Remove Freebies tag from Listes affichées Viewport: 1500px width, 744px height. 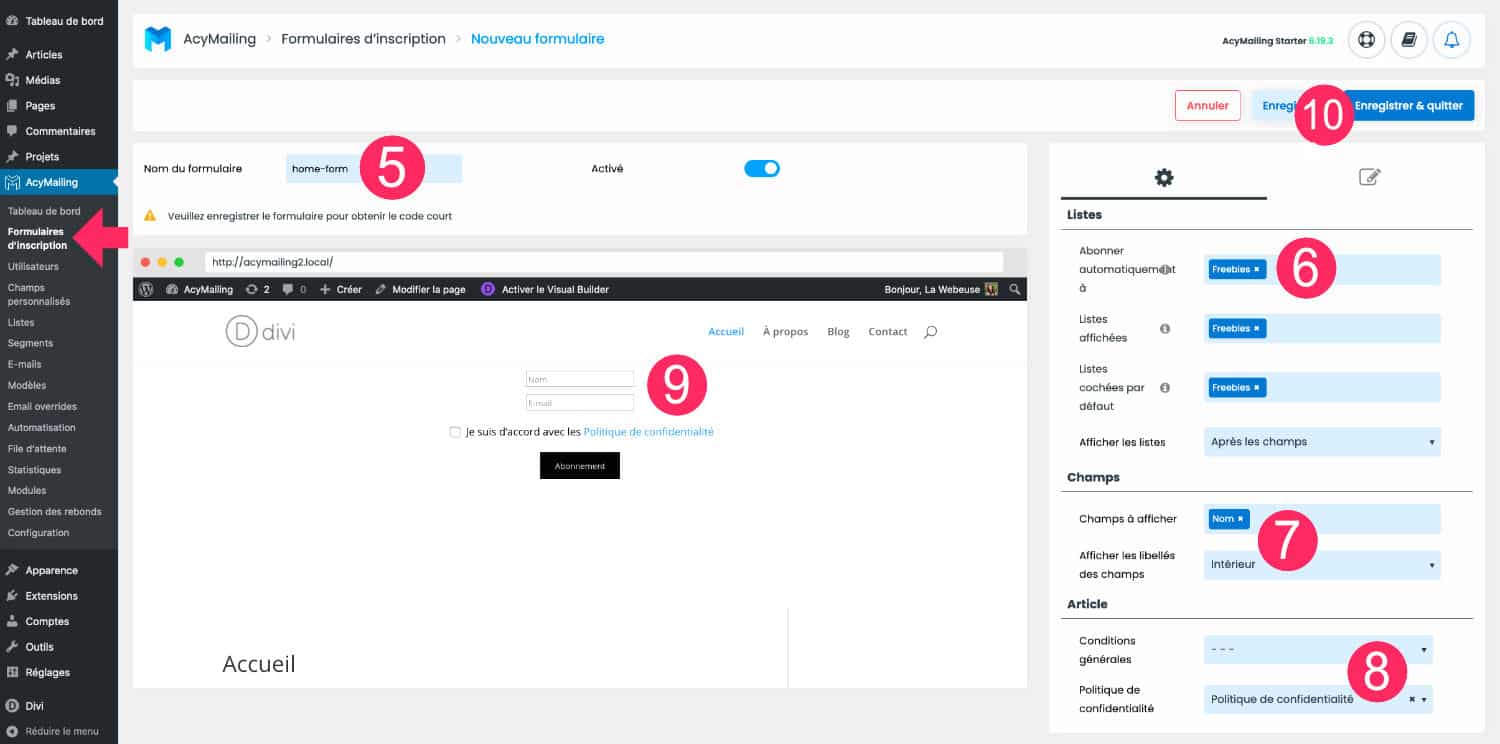(1257, 328)
